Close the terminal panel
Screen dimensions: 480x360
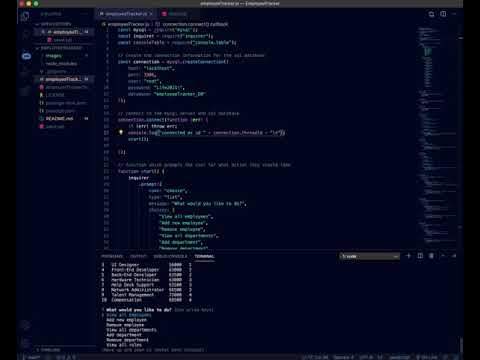tap(454, 256)
